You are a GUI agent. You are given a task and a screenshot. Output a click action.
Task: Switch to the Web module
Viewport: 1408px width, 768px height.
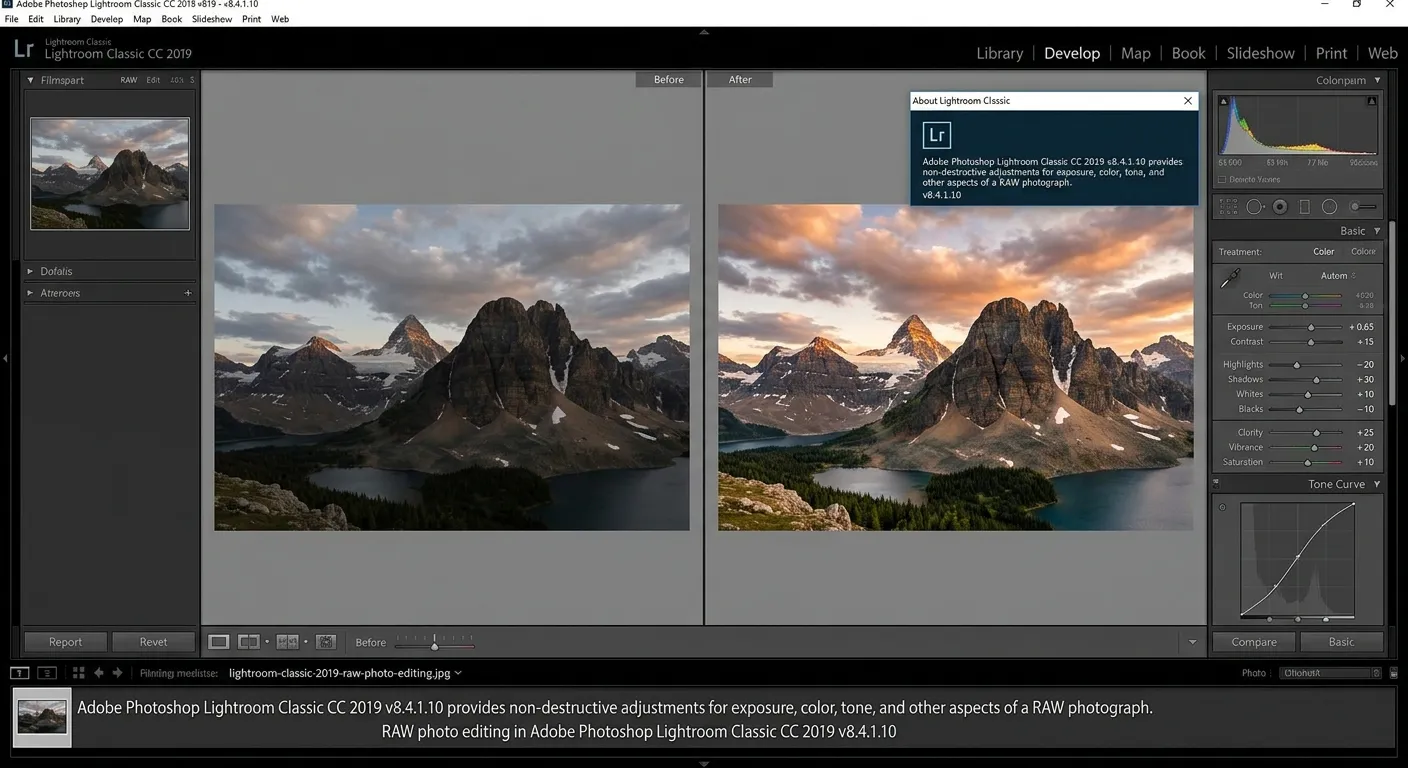[x=1383, y=53]
